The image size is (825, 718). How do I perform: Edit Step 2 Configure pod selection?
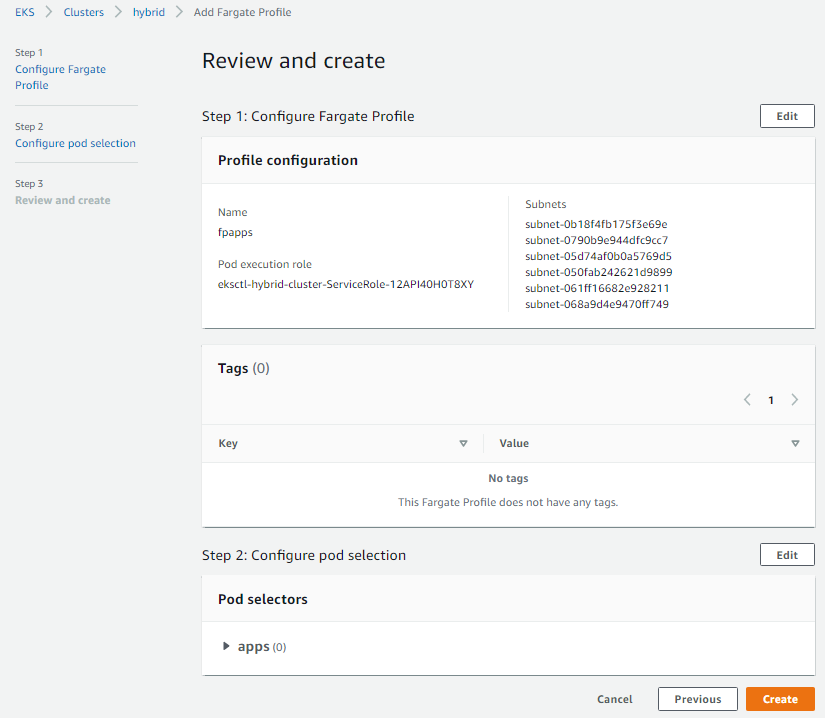[x=787, y=555]
